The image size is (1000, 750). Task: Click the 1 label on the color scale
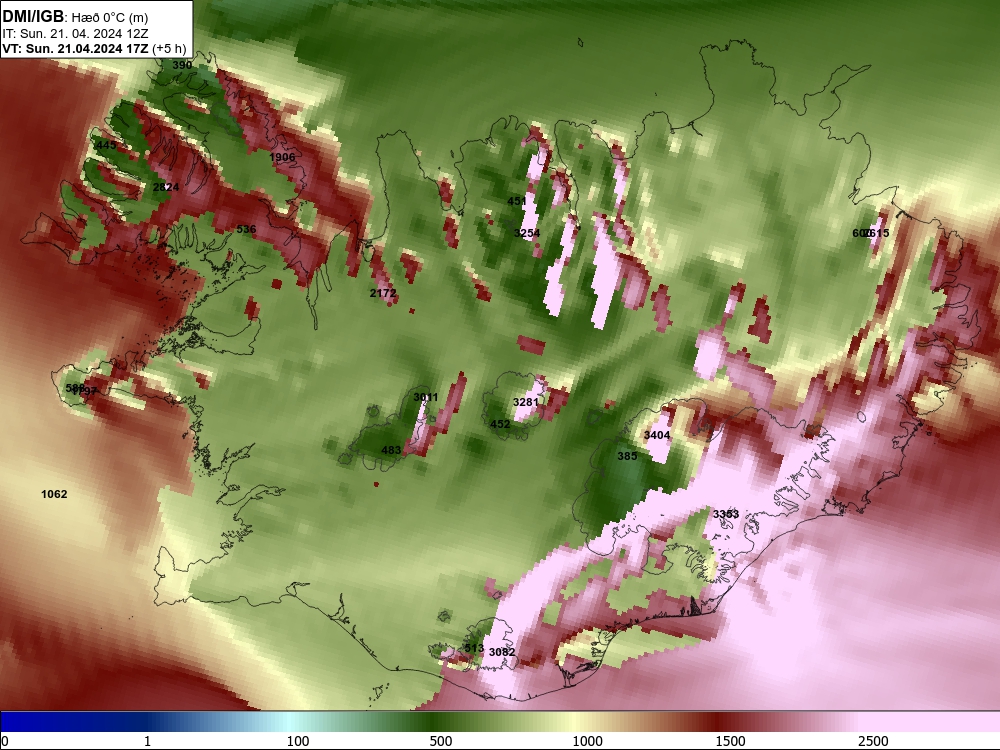point(147,741)
